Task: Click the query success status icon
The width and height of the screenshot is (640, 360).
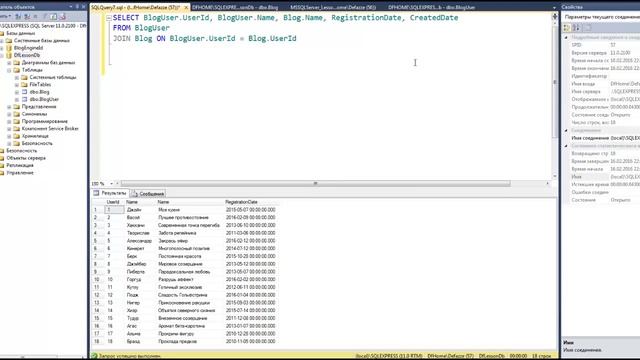Action: click(94, 356)
